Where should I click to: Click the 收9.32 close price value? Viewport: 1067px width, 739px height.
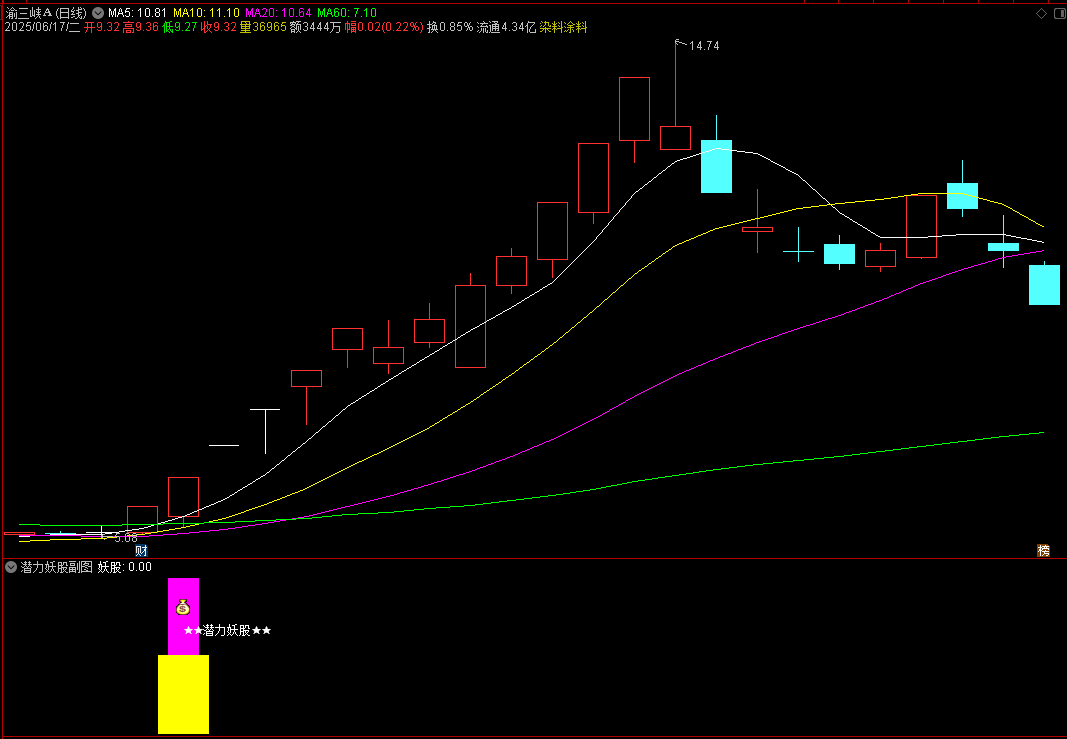(218, 27)
